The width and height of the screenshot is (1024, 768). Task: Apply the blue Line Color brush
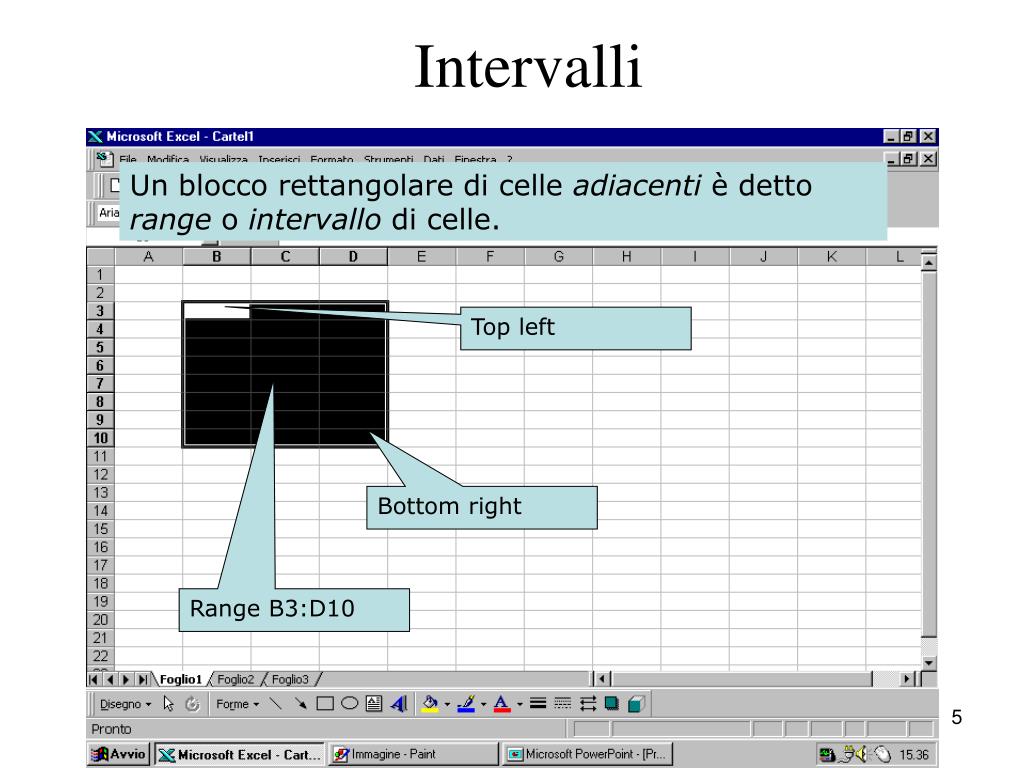pyautogui.click(x=466, y=703)
